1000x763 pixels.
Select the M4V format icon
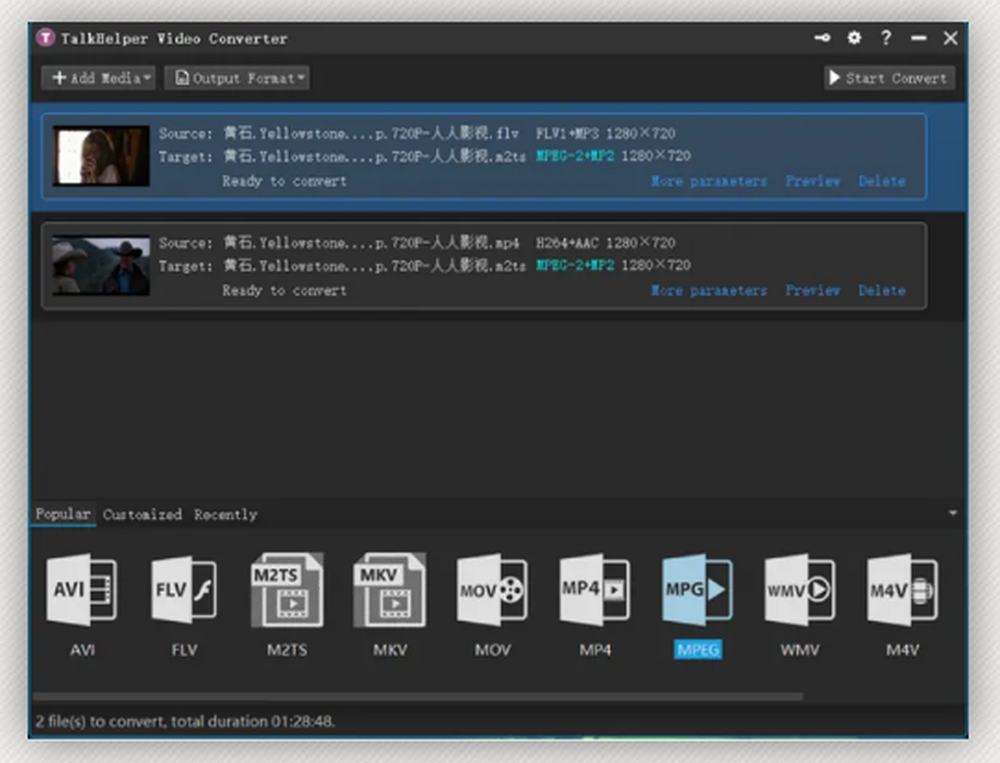pos(902,589)
